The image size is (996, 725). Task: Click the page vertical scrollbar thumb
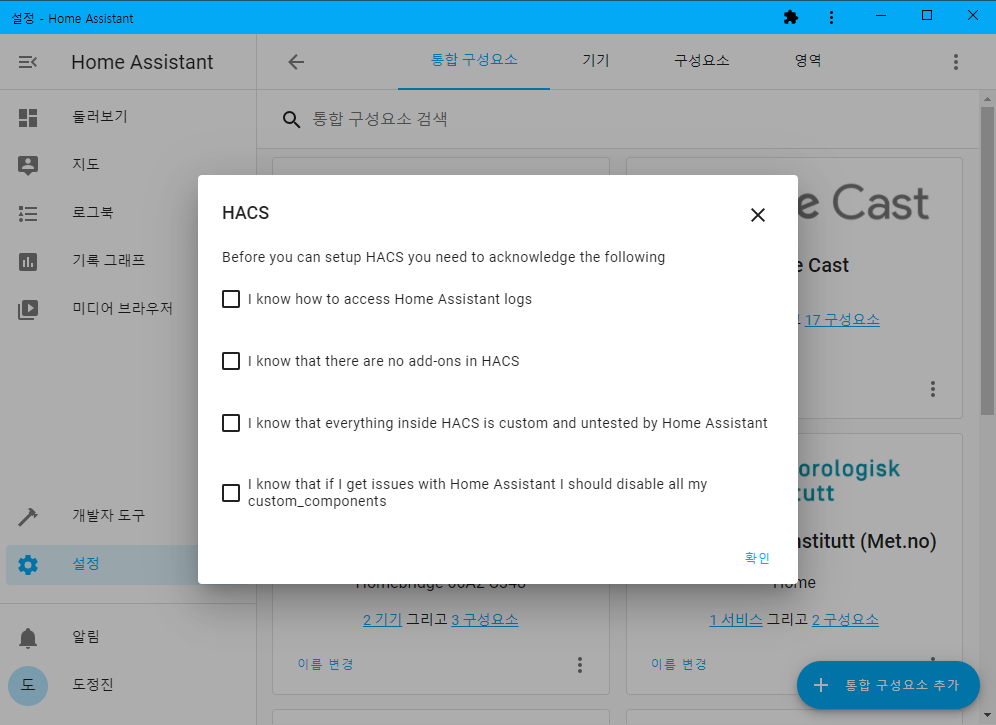click(x=986, y=261)
